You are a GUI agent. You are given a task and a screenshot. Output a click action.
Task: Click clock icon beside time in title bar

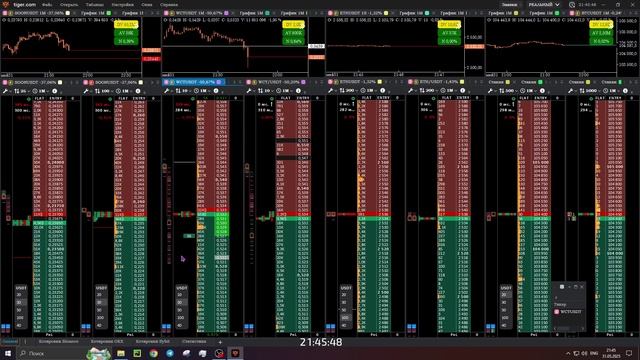pyautogui.click(x=572, y=4)
